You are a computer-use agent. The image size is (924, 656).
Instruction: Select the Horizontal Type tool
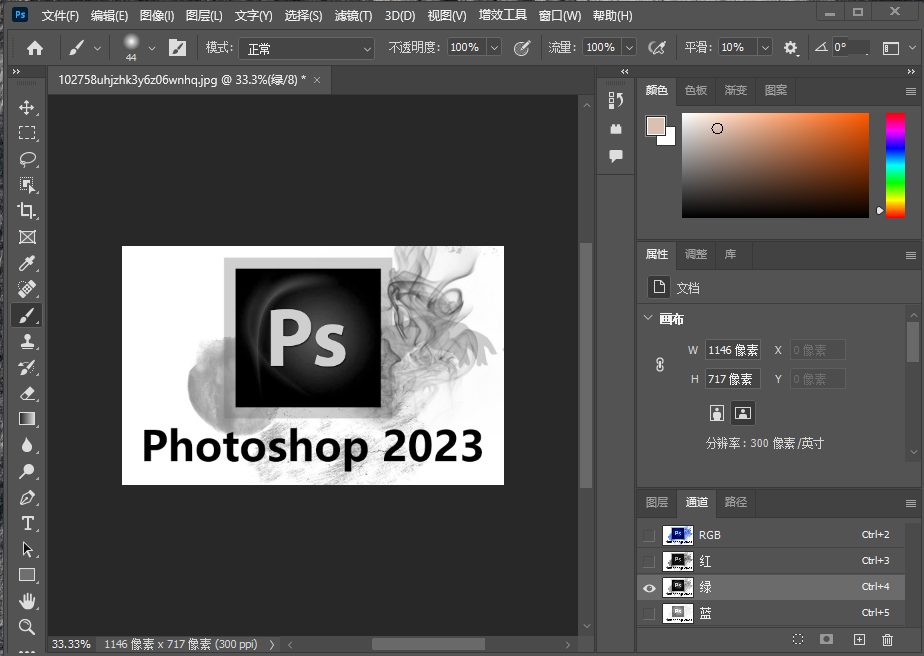click(x=27, y=523)
